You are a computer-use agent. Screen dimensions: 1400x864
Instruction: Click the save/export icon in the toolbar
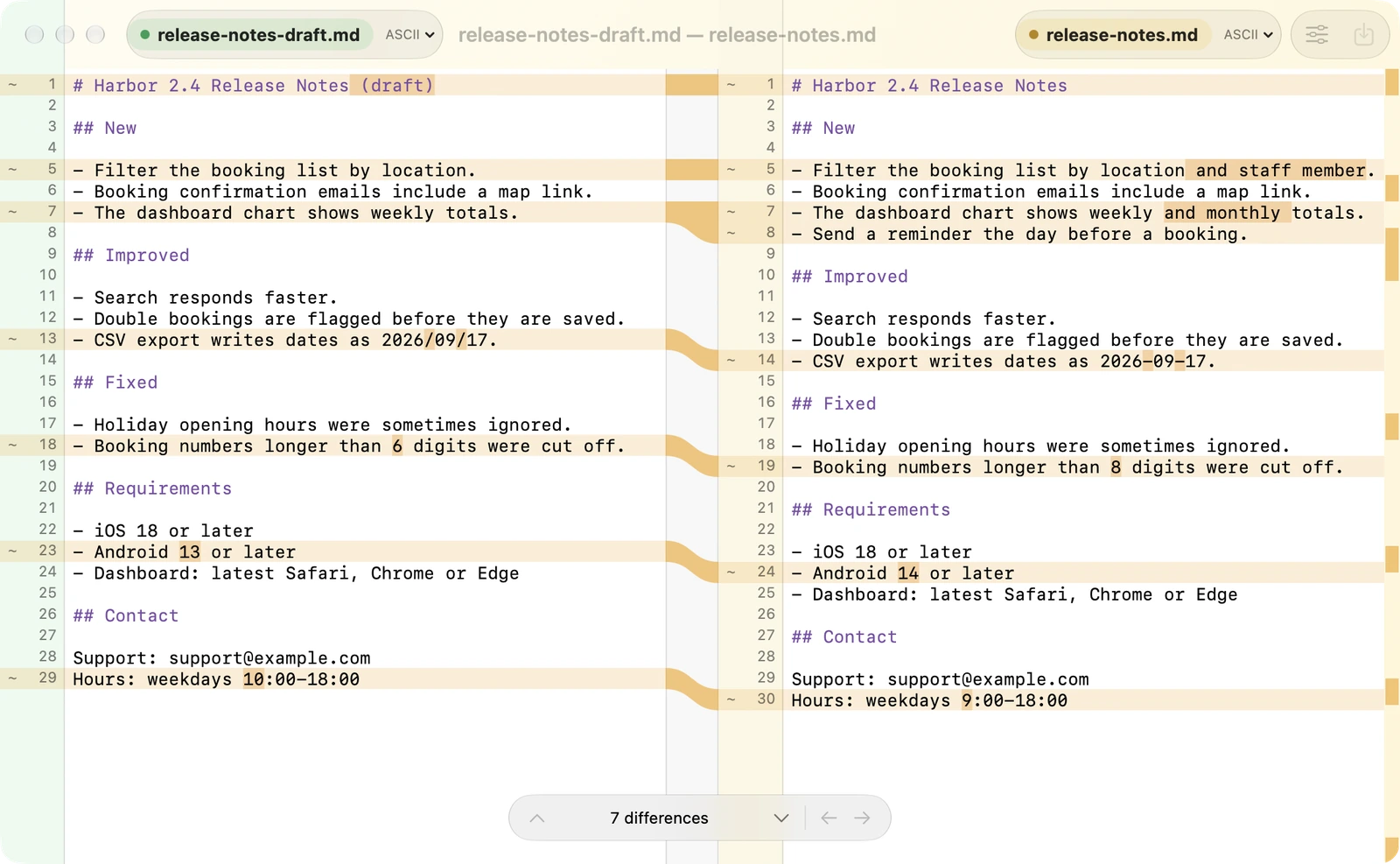point(1363,35)
